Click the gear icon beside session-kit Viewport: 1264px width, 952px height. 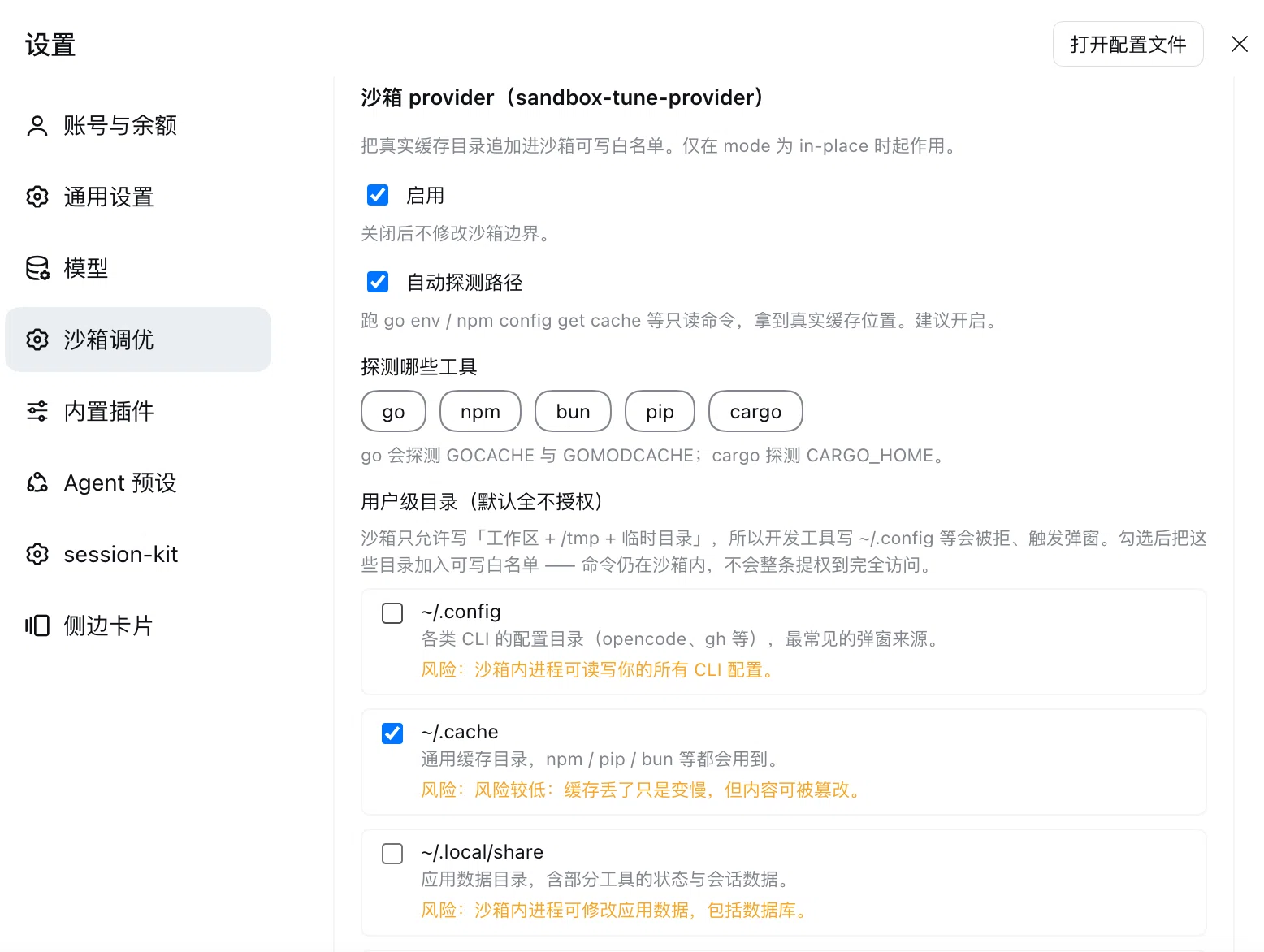[x=37, y=554]
